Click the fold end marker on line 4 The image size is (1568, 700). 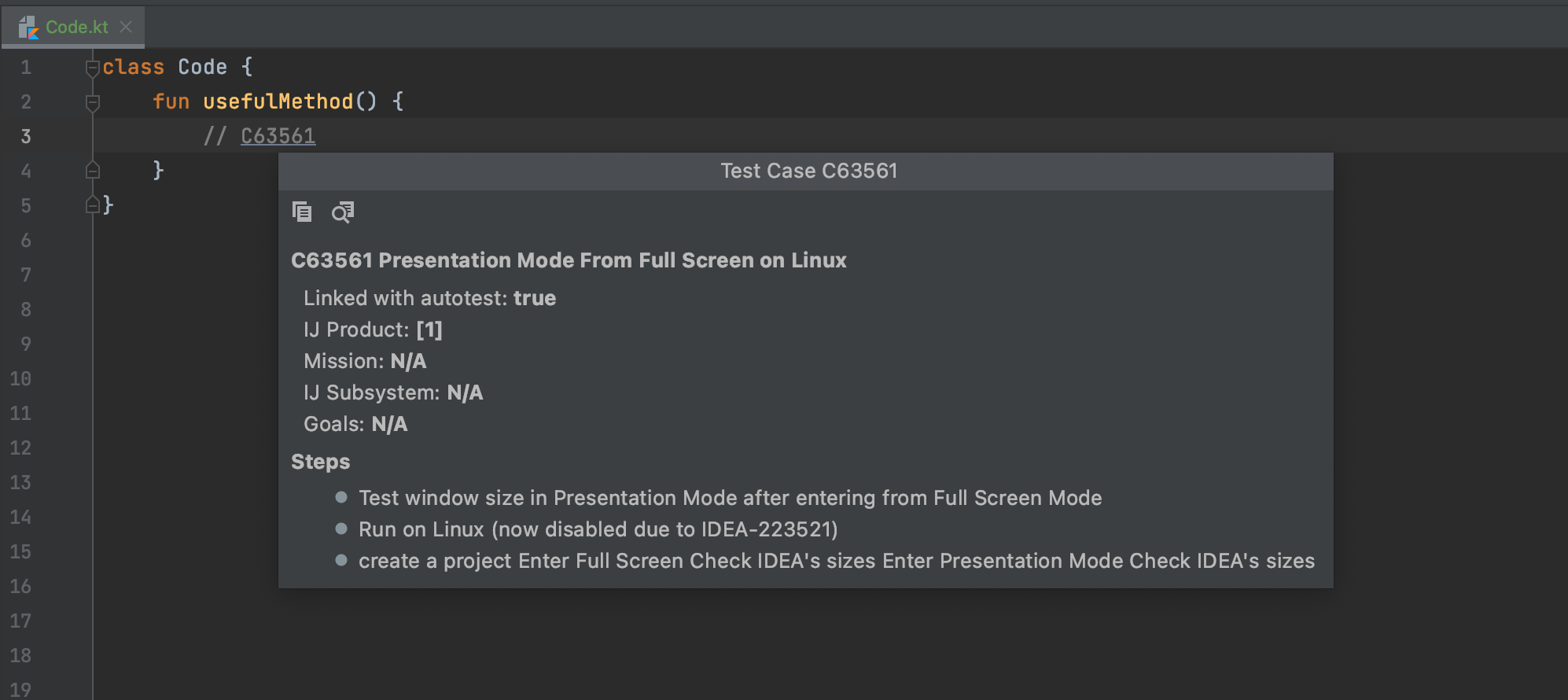click(x=92, y=171)
